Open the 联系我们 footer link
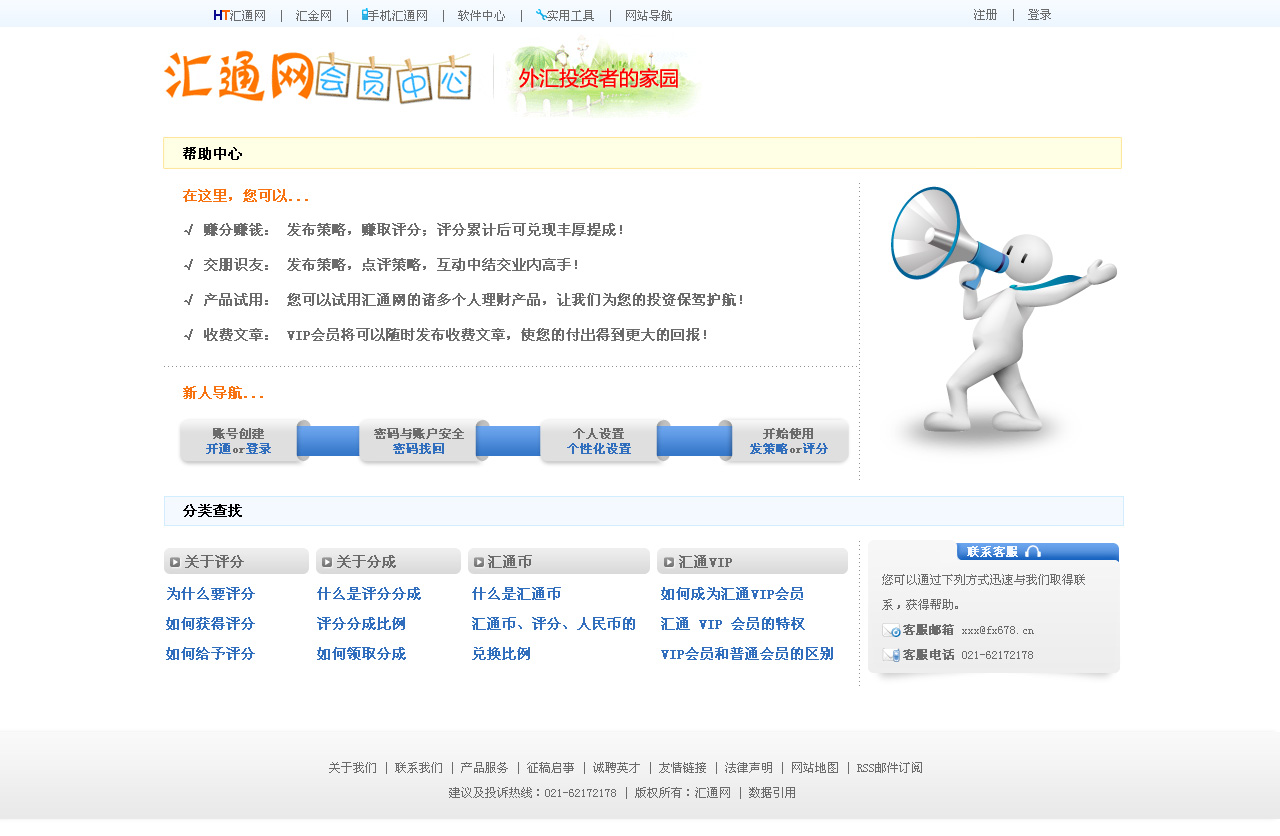1280x836 pixels. coord(419,768)
